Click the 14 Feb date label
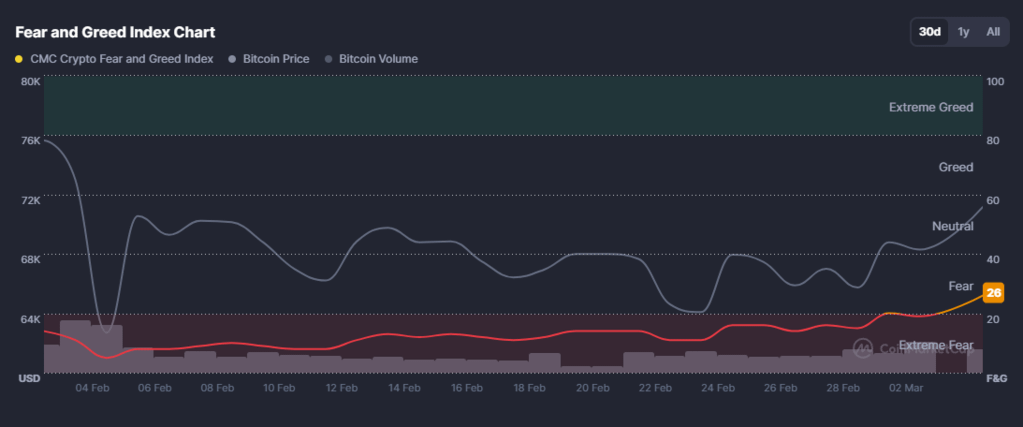The height and width of the screenshot is (427, 1023). (x=405, y=388)
